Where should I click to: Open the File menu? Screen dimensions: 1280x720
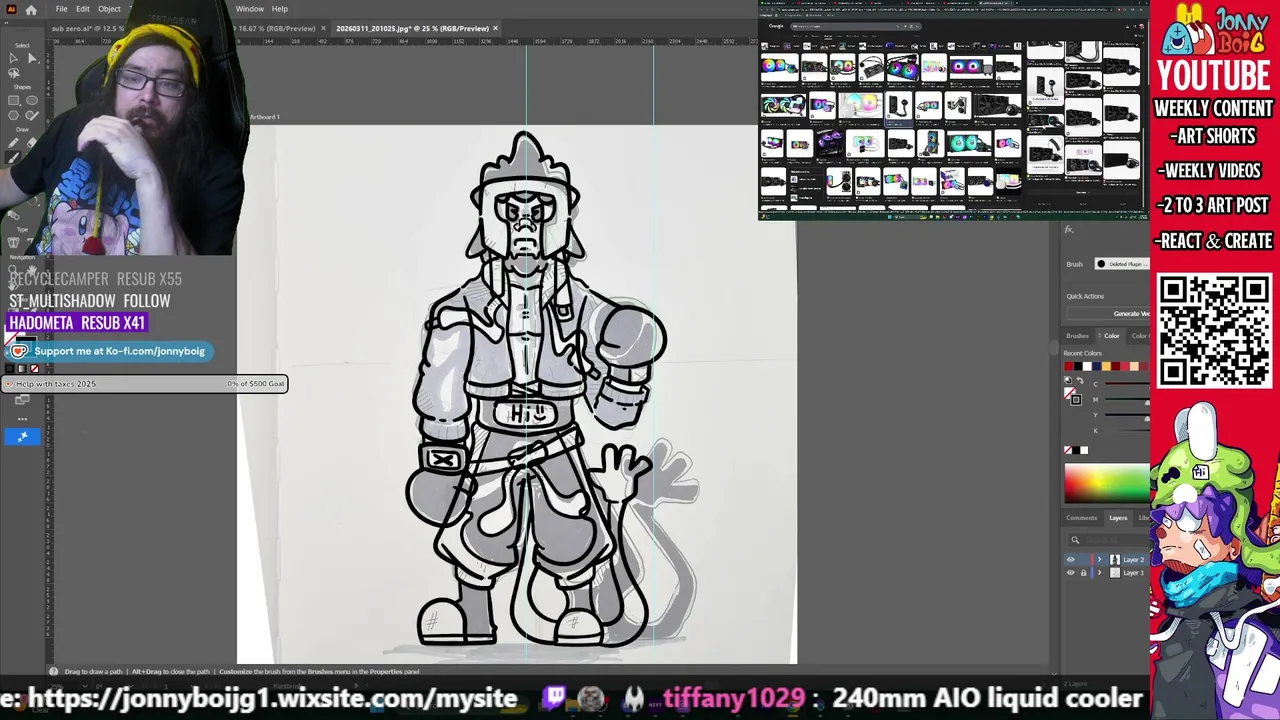click(x=62, y=9)
